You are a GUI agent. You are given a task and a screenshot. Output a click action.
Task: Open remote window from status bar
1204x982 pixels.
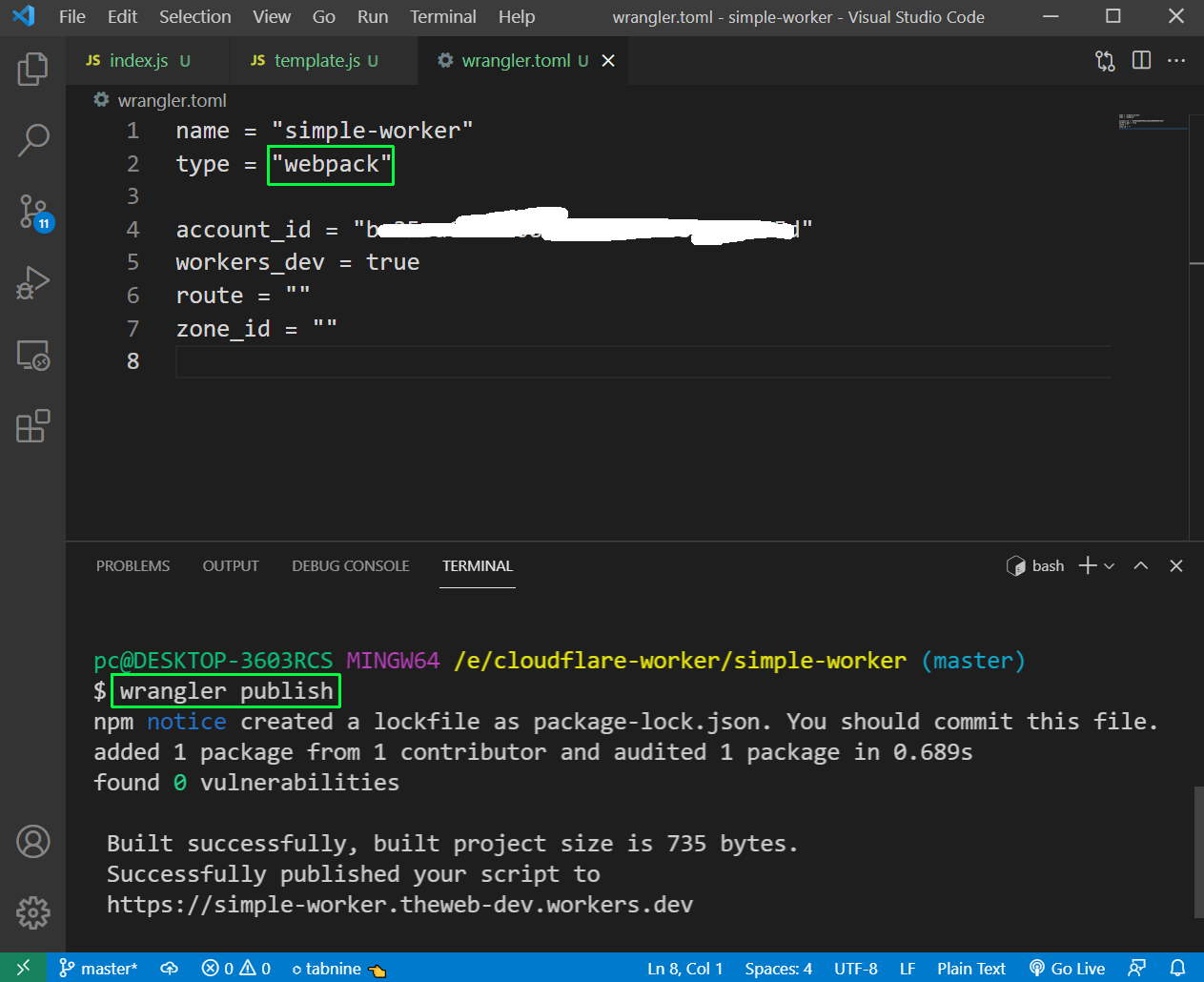point(23,968)
